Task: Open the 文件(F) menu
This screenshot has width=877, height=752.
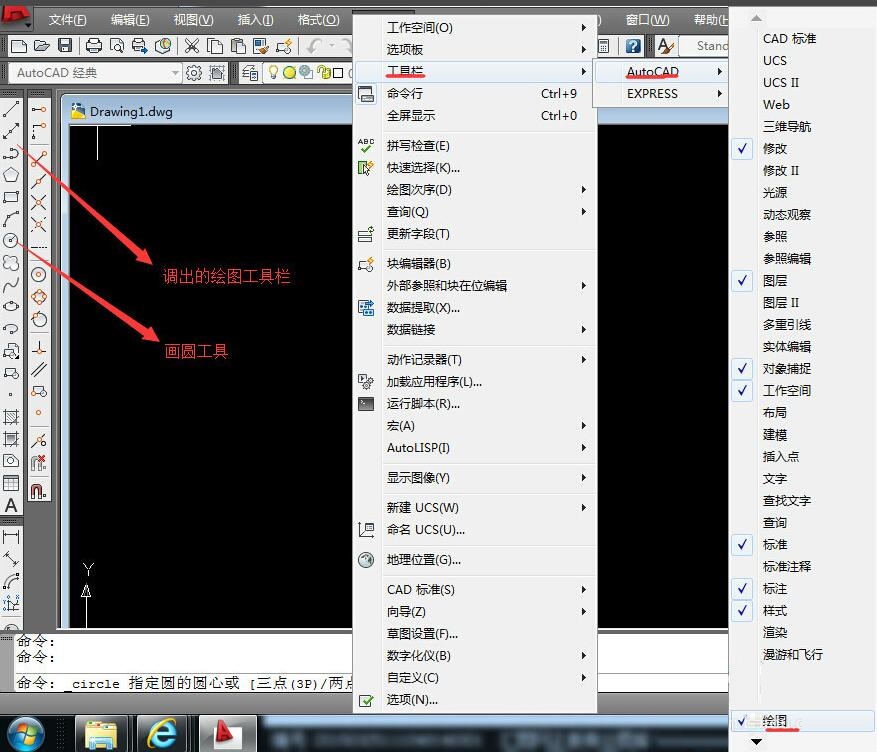Action: [68, 20]
